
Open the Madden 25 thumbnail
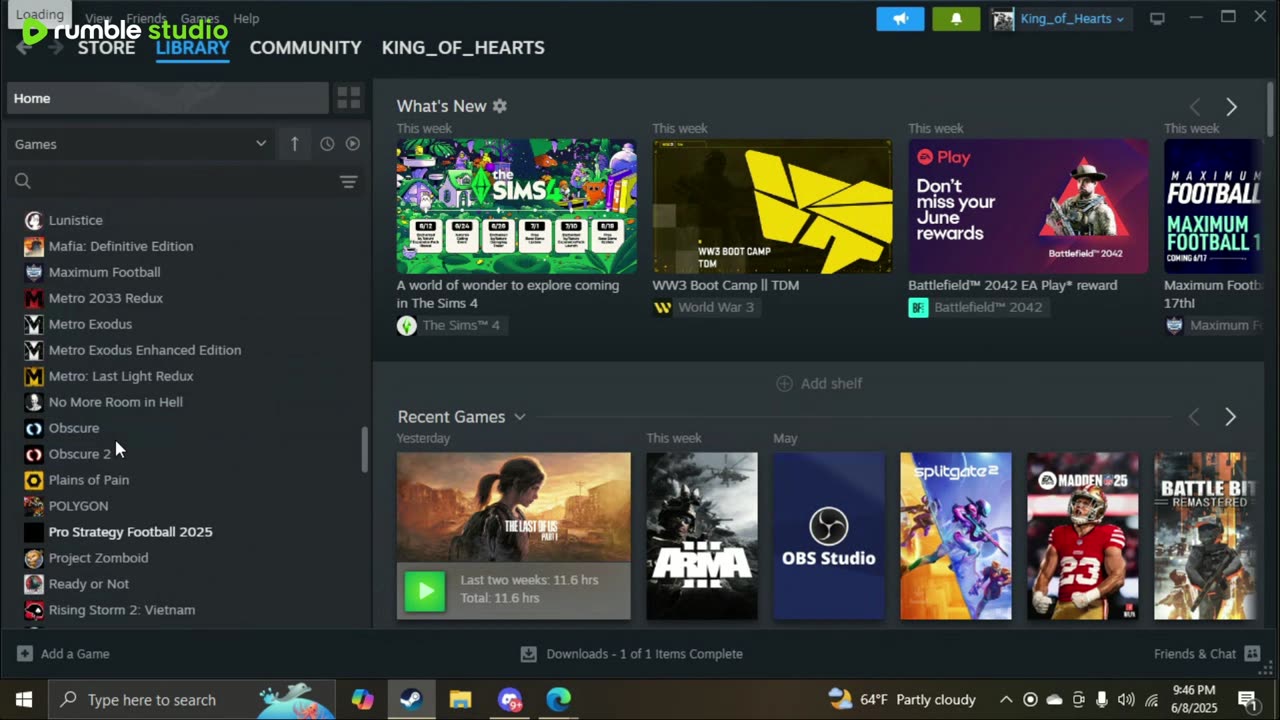1083,536
